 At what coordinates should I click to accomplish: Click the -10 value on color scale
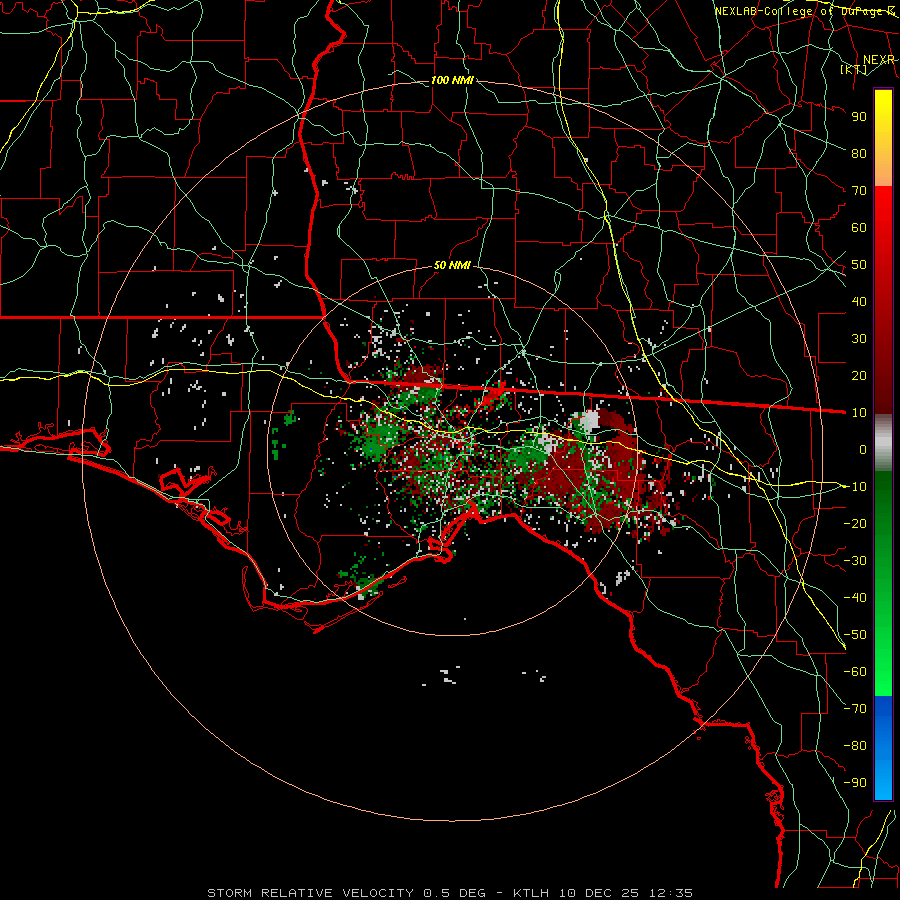click(x=855, y=487)
